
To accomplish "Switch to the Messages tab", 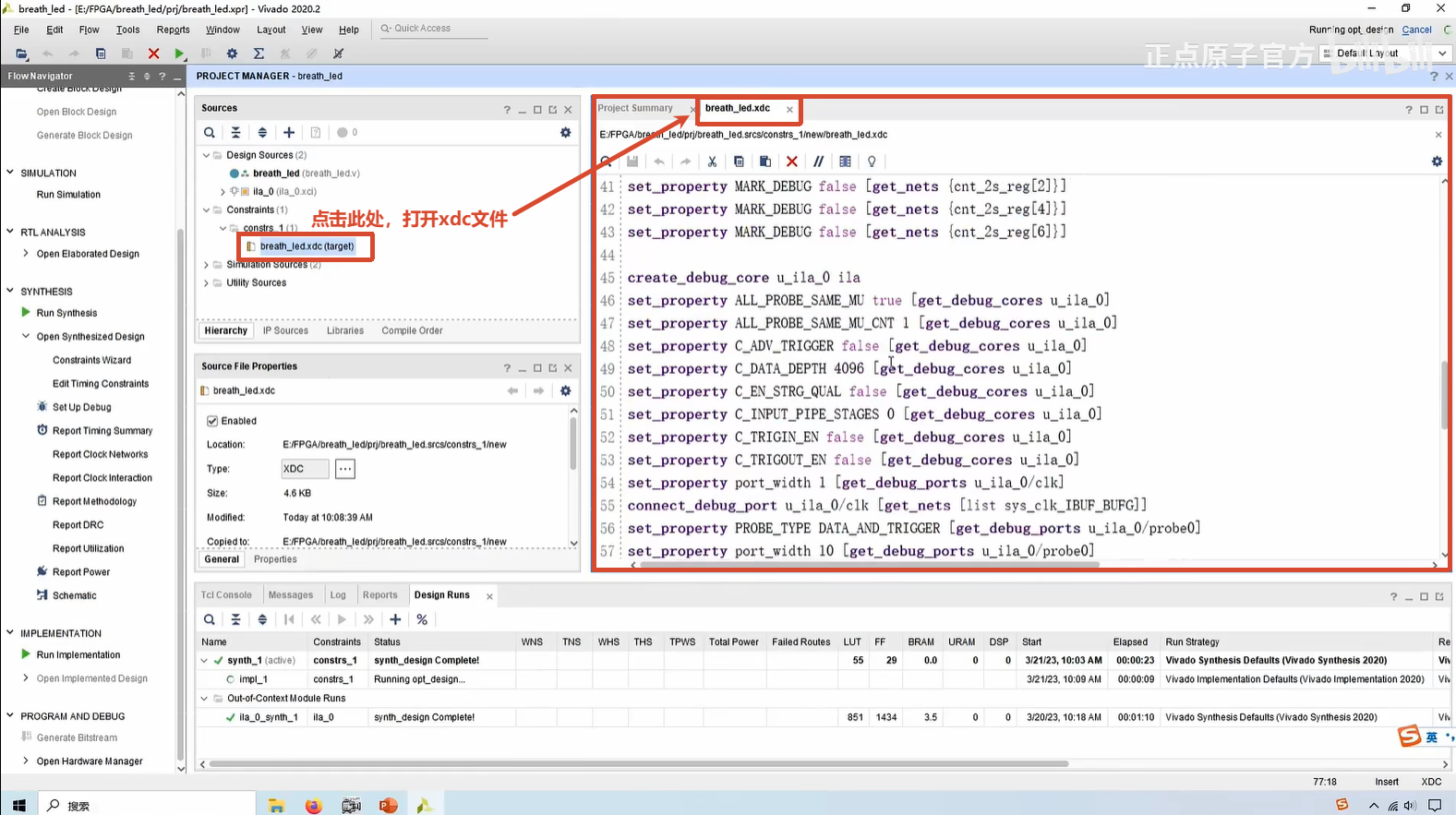I will click(x=291, y=595).
